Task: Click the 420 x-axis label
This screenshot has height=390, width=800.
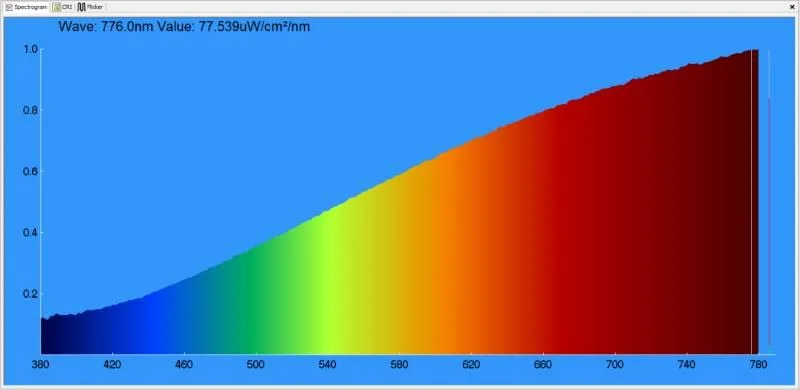Action: [x=112, y=364]
